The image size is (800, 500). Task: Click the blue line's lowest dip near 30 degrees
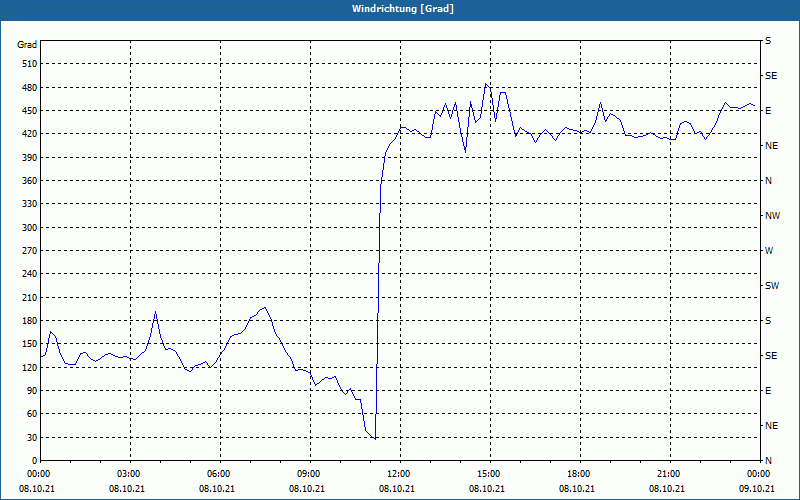pyautogui.click(x=375, y=439)
